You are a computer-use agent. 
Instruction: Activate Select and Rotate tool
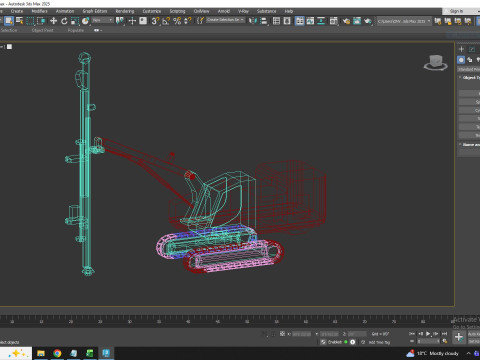point(64,21)
